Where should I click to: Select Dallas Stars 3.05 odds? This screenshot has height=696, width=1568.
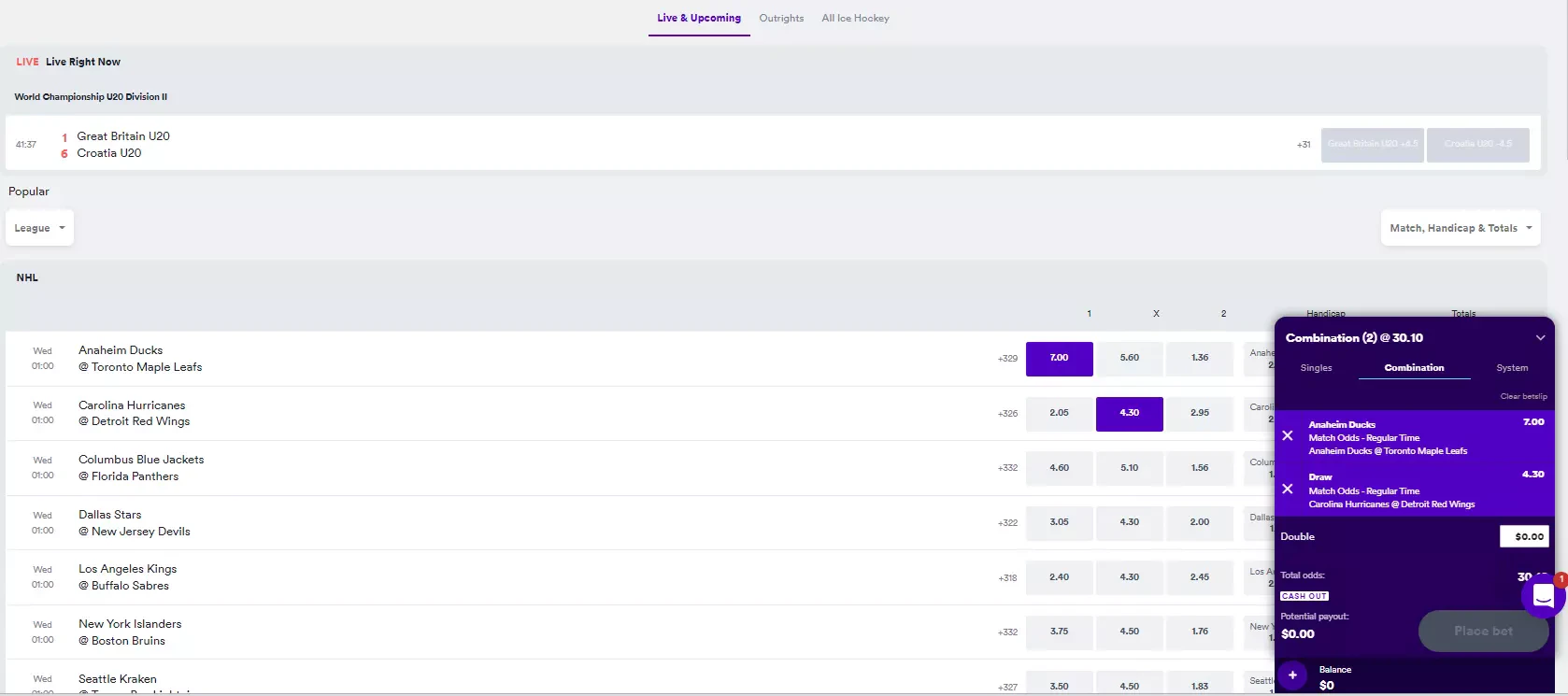point(1059,523)
